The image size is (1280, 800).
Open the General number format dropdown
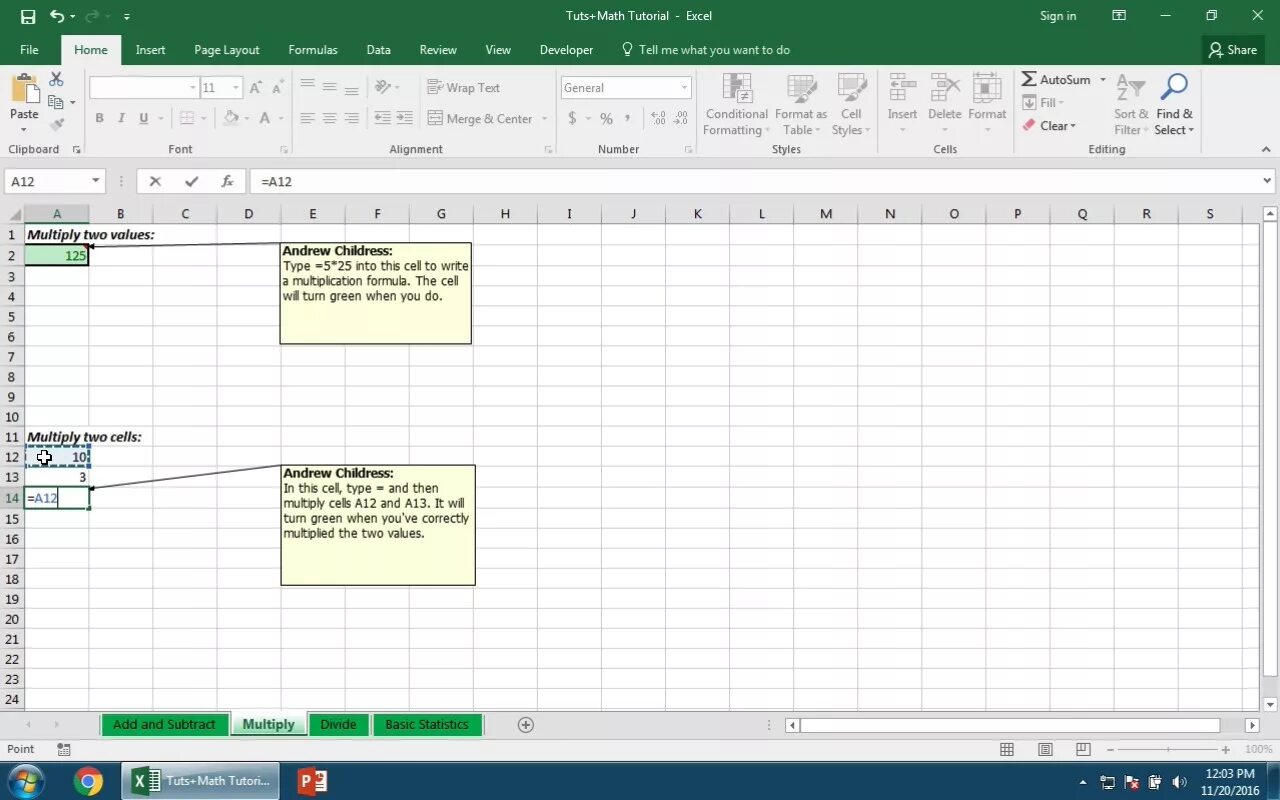click(x=684, y=88)
